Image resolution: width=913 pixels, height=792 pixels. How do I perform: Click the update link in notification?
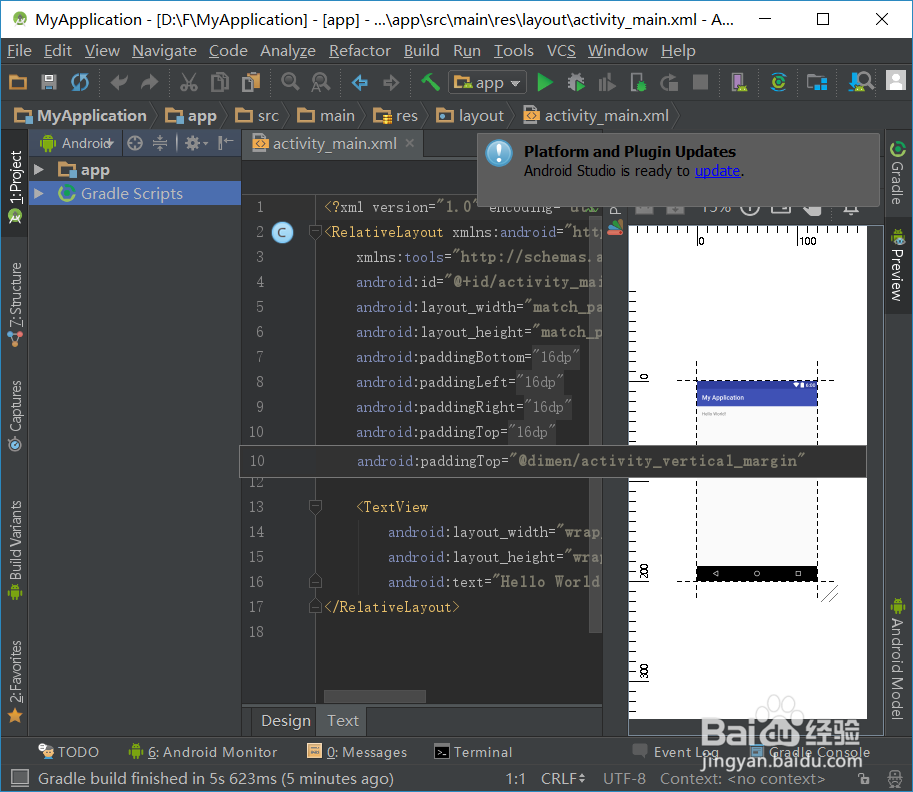click(717, 171)
